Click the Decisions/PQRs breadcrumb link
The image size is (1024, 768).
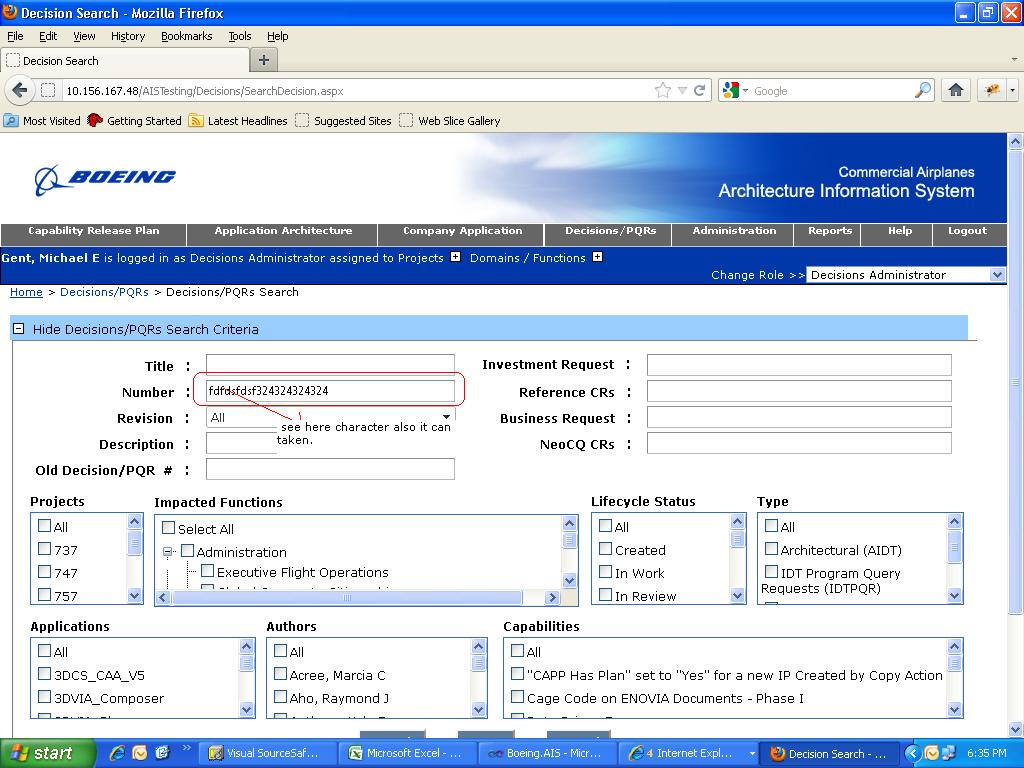pyautogui.click(x=104, y=292)
